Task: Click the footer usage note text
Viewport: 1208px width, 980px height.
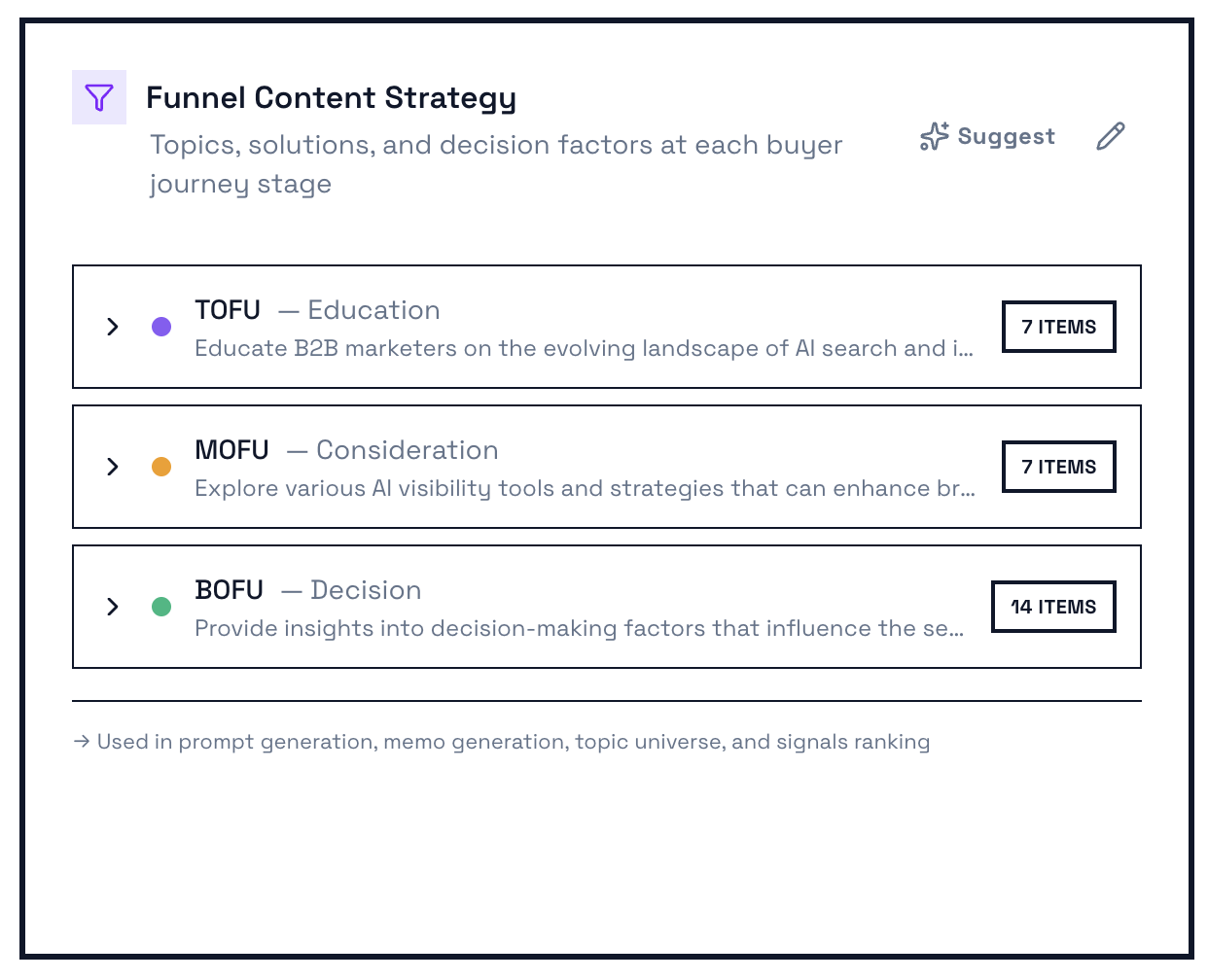Action: (513, 741)
